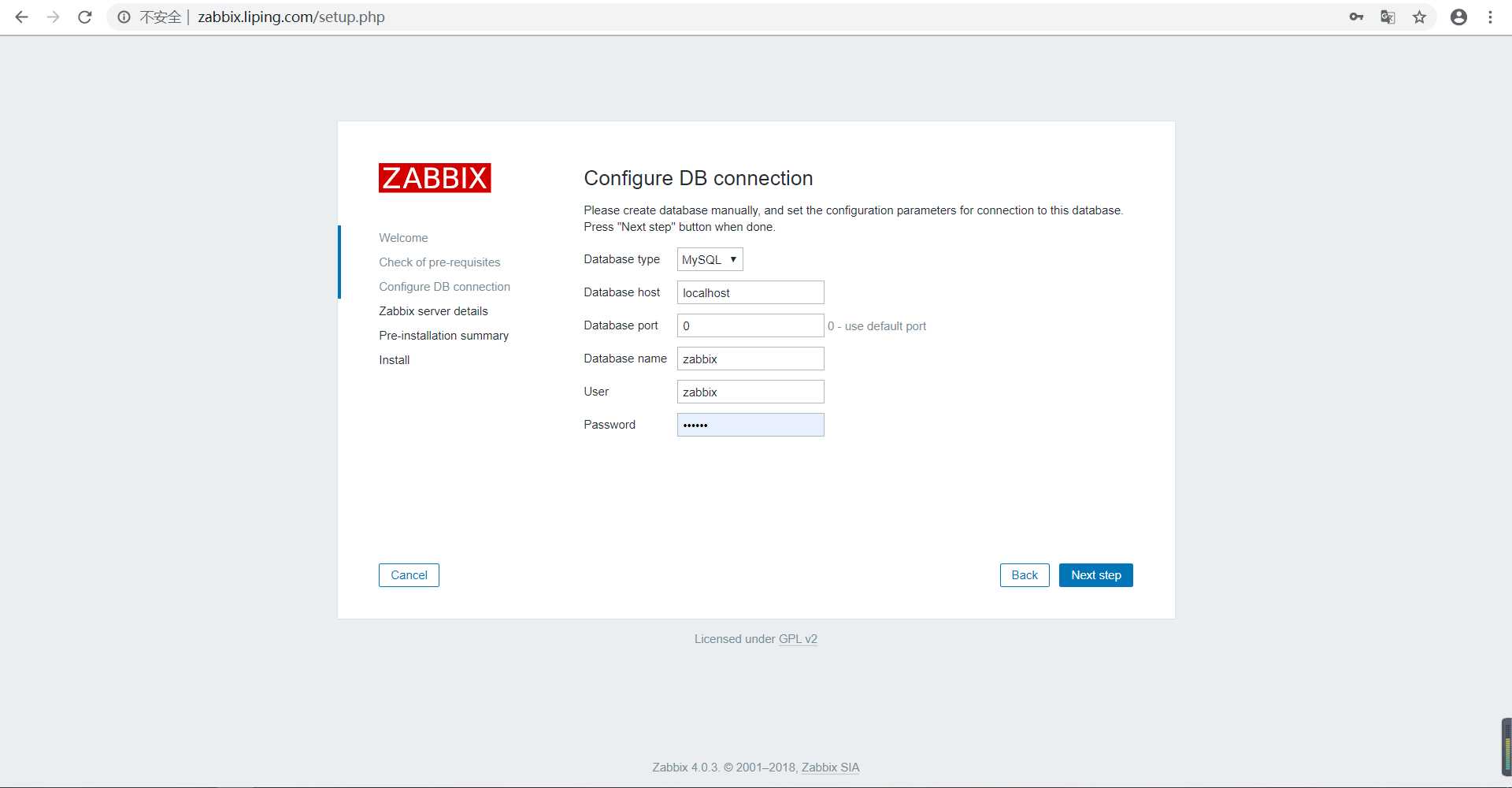Click '0 - use default port' hint

876,326
